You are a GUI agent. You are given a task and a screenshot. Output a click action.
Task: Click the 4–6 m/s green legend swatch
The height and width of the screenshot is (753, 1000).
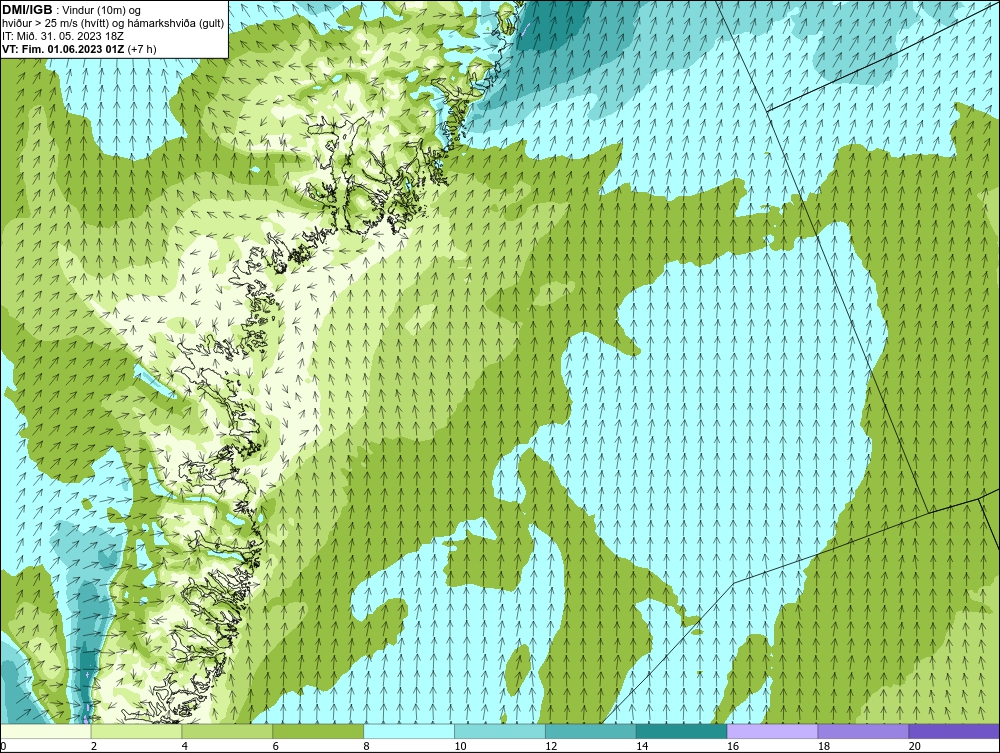pyautogui.click(x=227, y=731)
